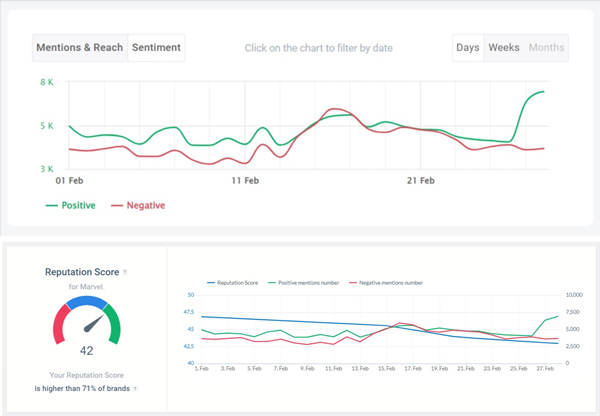
Task: Click the blue segment of gauge
Action: [87, 302]
